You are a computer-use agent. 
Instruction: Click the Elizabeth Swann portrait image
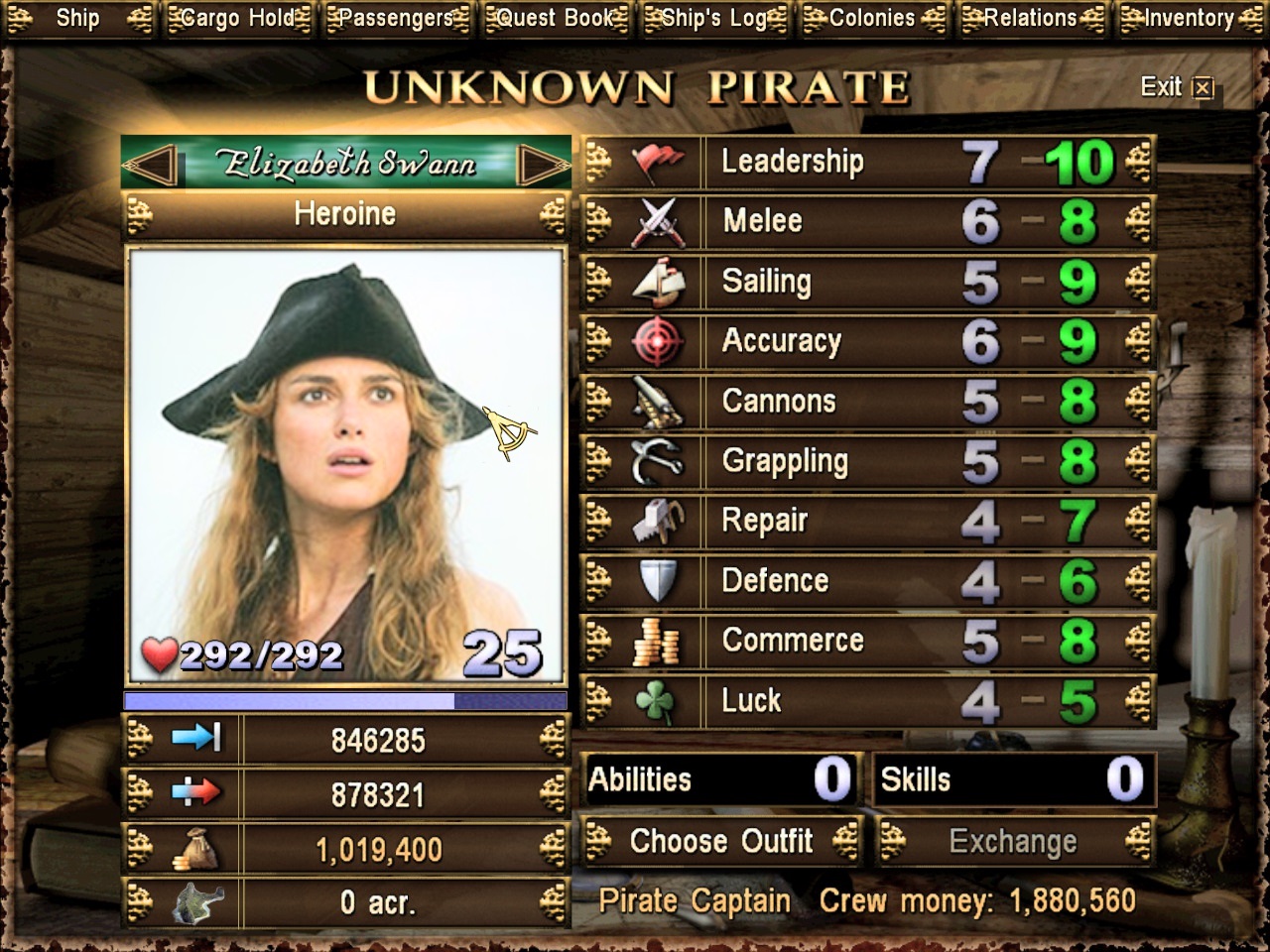345,466
